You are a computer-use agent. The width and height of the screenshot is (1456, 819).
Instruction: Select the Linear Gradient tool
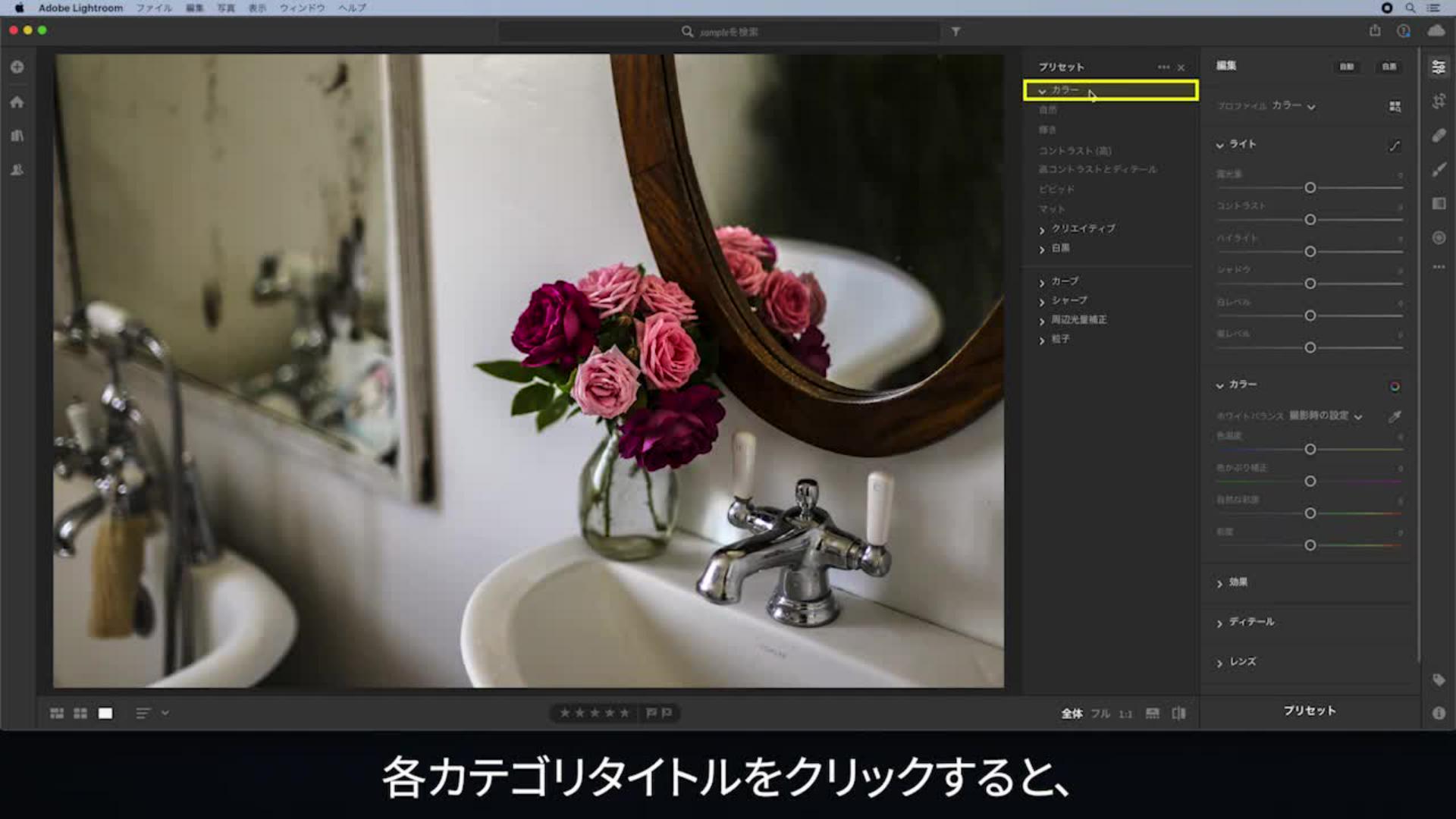[1439, 203]
